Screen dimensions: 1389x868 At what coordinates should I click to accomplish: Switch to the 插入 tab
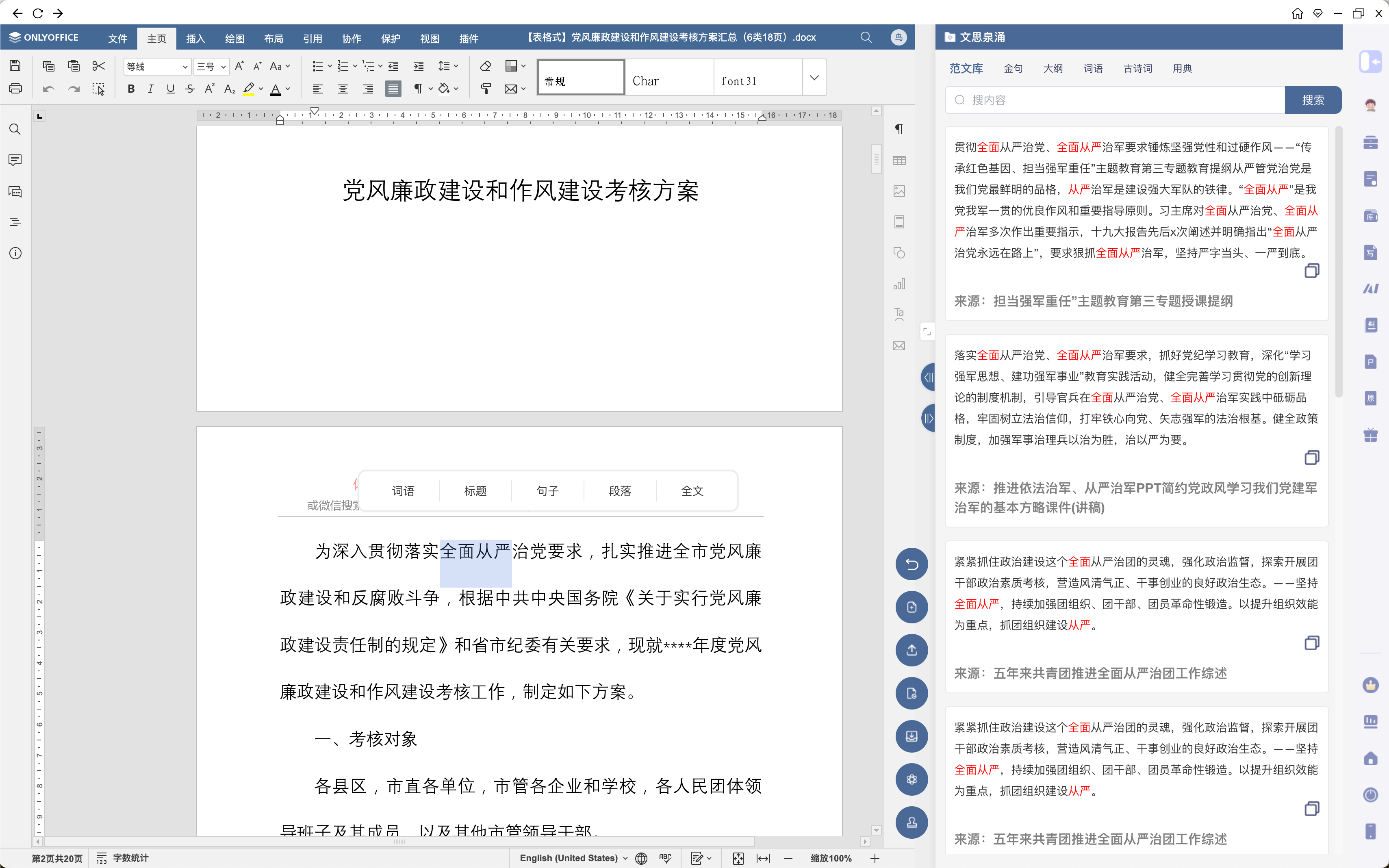[x=196, y=39]
